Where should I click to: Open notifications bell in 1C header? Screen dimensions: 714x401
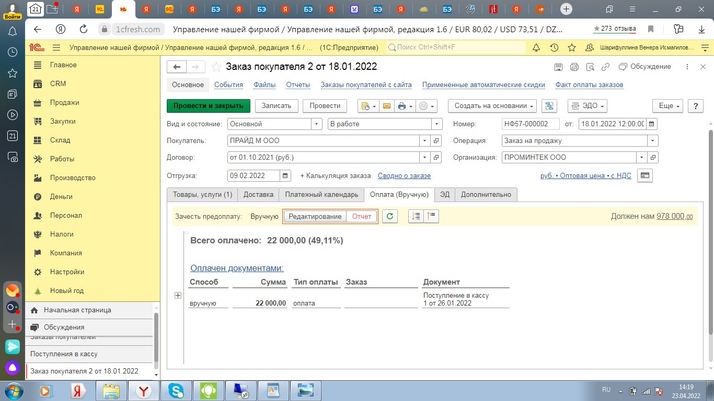click(x=536, y=47)
